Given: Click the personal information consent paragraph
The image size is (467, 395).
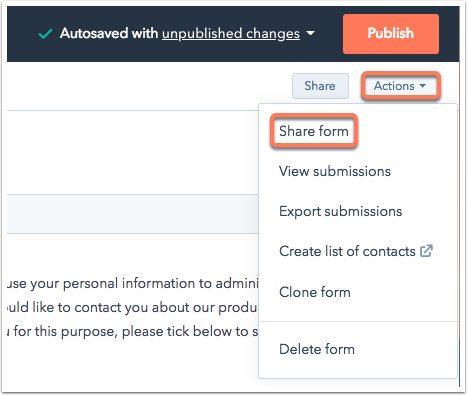Looking at the screenshot, I should [133, 307].
